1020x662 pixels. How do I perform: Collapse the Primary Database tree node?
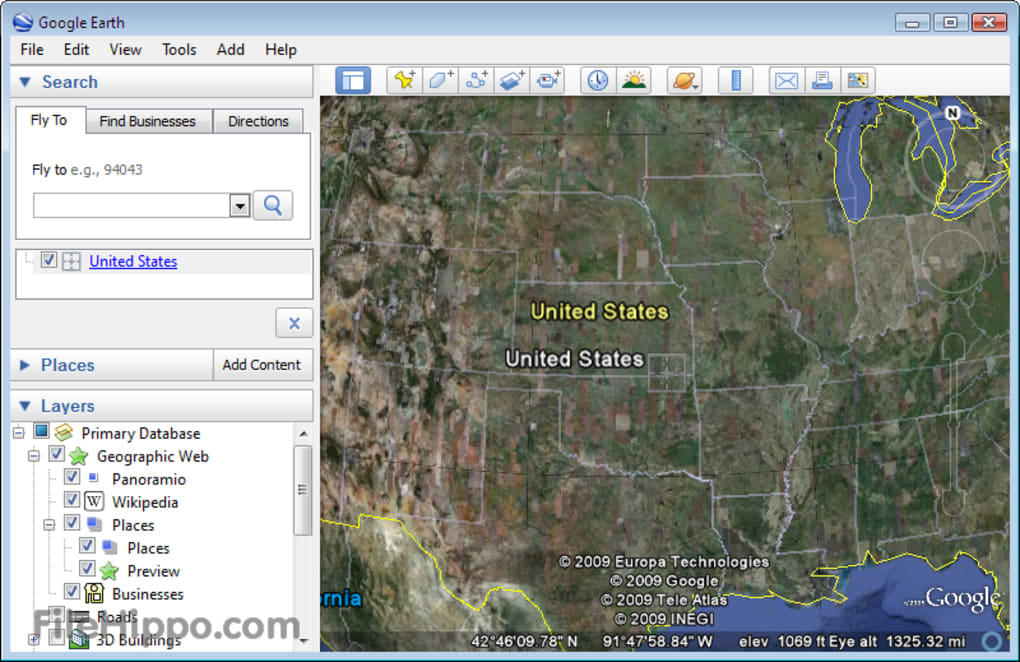[19, 432]
